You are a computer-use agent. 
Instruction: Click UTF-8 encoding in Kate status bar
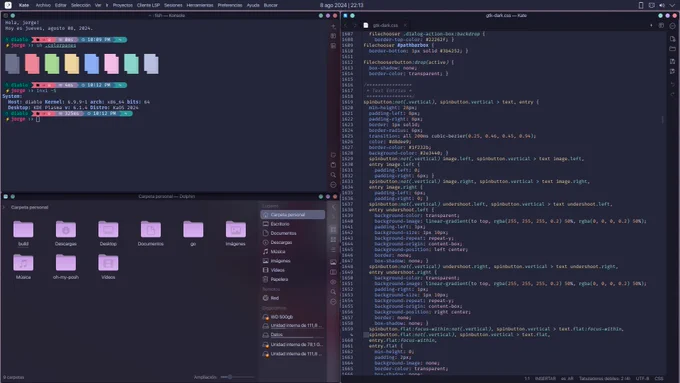click(642, 379)
